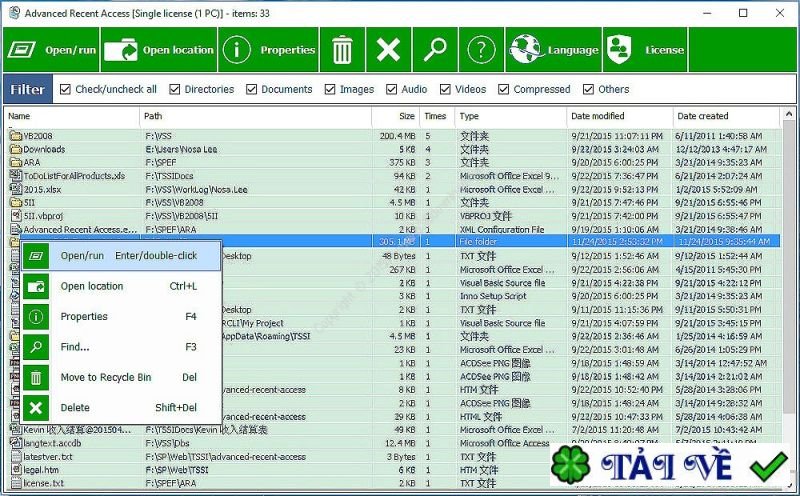Image resolution: width=800 pixels, height=496 pixels.
Task: Select the latestver.txt file name
Action: (x=48, y=456)
